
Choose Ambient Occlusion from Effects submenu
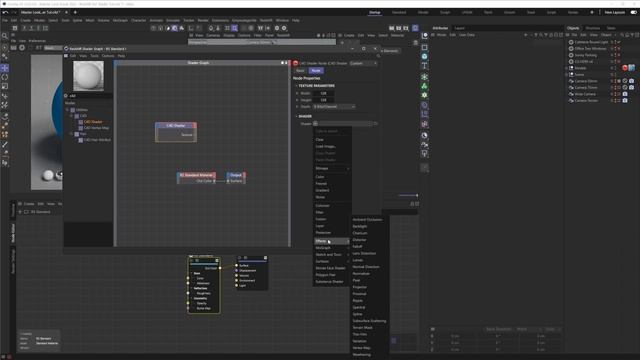click(x=367, y=220)
